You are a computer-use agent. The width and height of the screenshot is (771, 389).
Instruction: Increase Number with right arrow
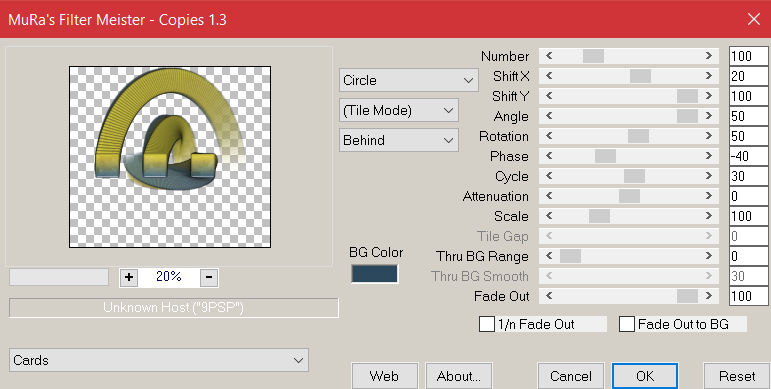point(709,56)
